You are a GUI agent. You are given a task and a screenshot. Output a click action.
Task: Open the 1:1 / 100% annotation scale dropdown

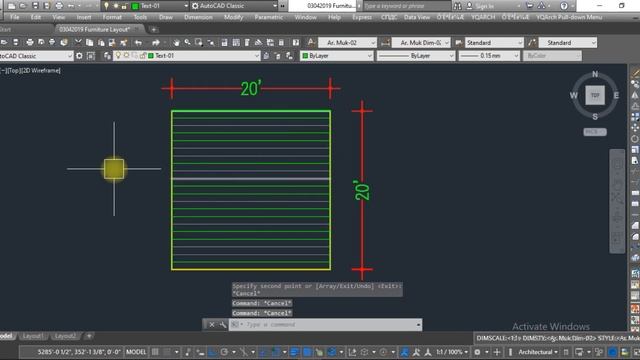pyautogui.click(x=452, y=351)
